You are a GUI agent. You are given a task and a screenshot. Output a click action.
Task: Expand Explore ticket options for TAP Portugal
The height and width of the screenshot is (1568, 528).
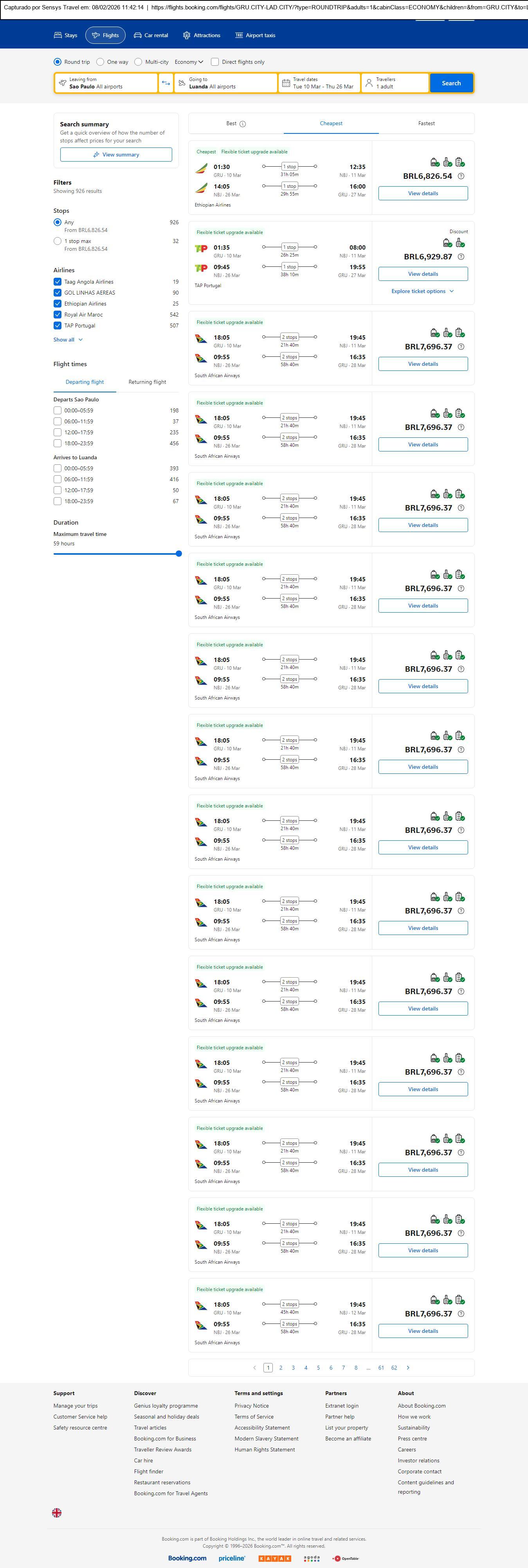pos(423,291)
